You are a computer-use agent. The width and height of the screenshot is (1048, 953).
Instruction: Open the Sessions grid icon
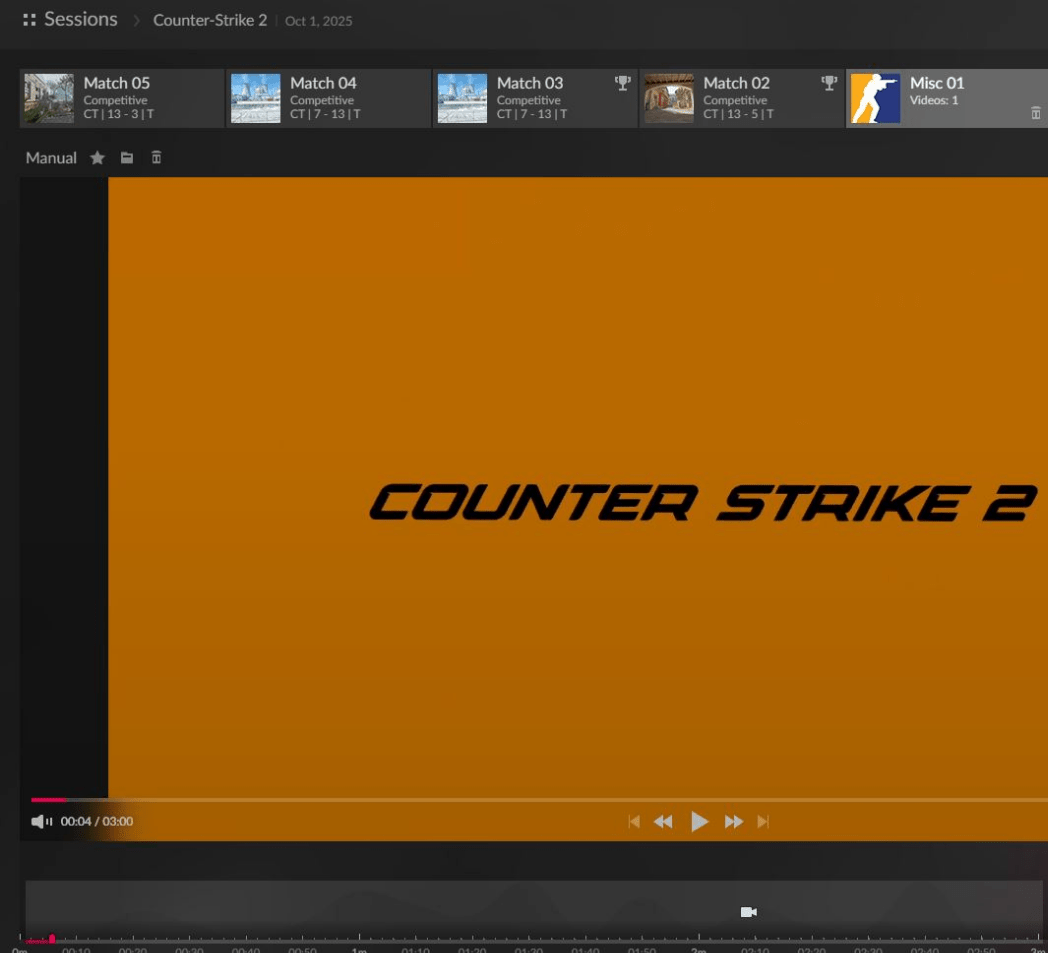tap(29, 20)
